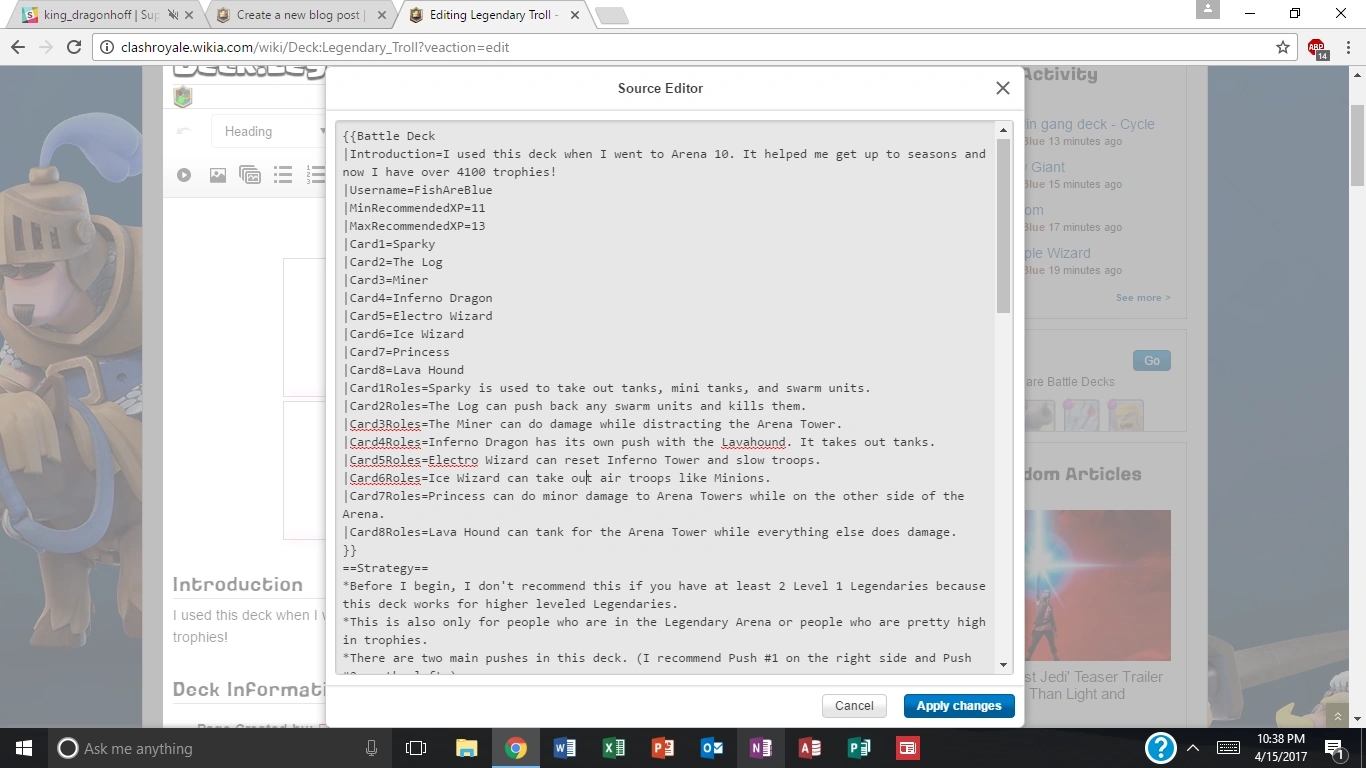
Task: Insert a video with the play icon
Action: [x=184, y=175]
